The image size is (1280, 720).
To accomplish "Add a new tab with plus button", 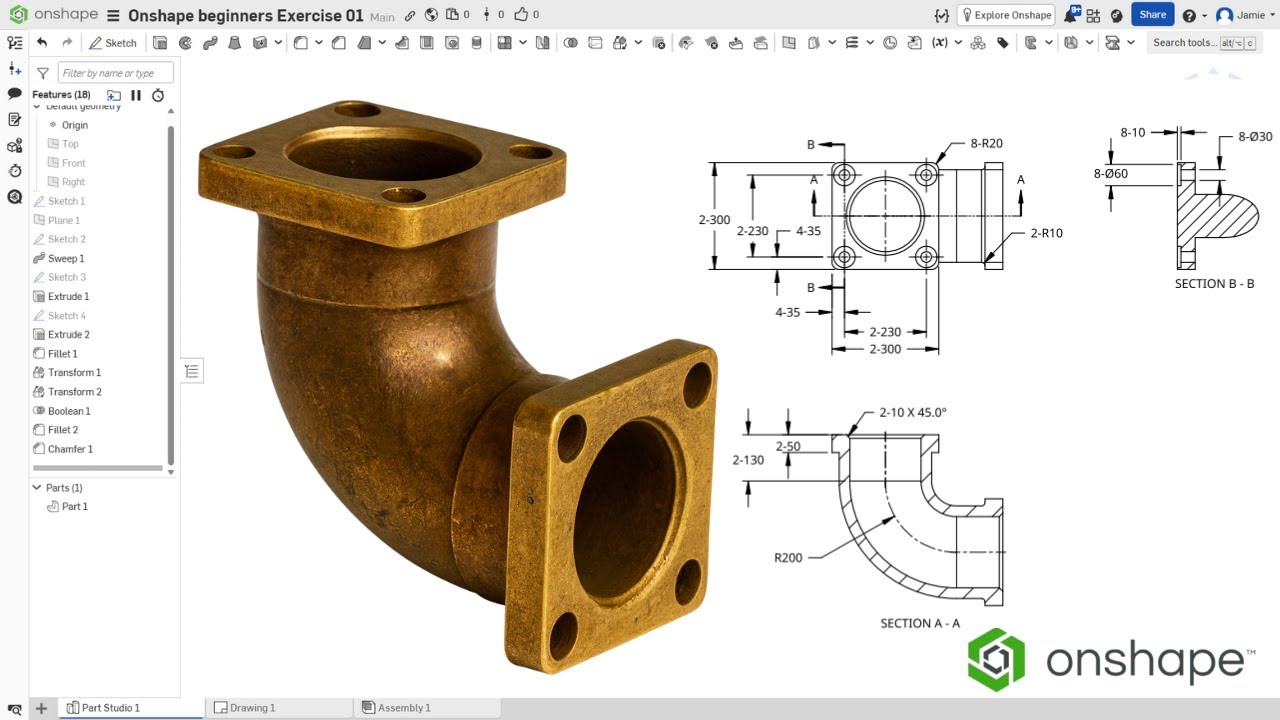I will [41, 708].
